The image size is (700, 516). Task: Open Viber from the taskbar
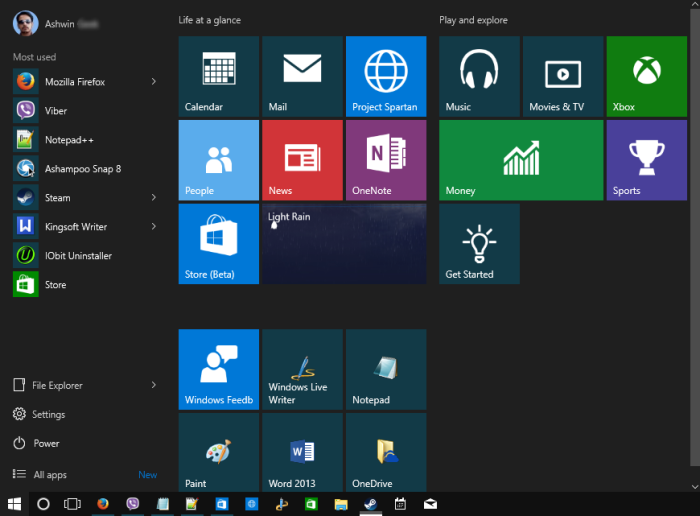[133, 504]
